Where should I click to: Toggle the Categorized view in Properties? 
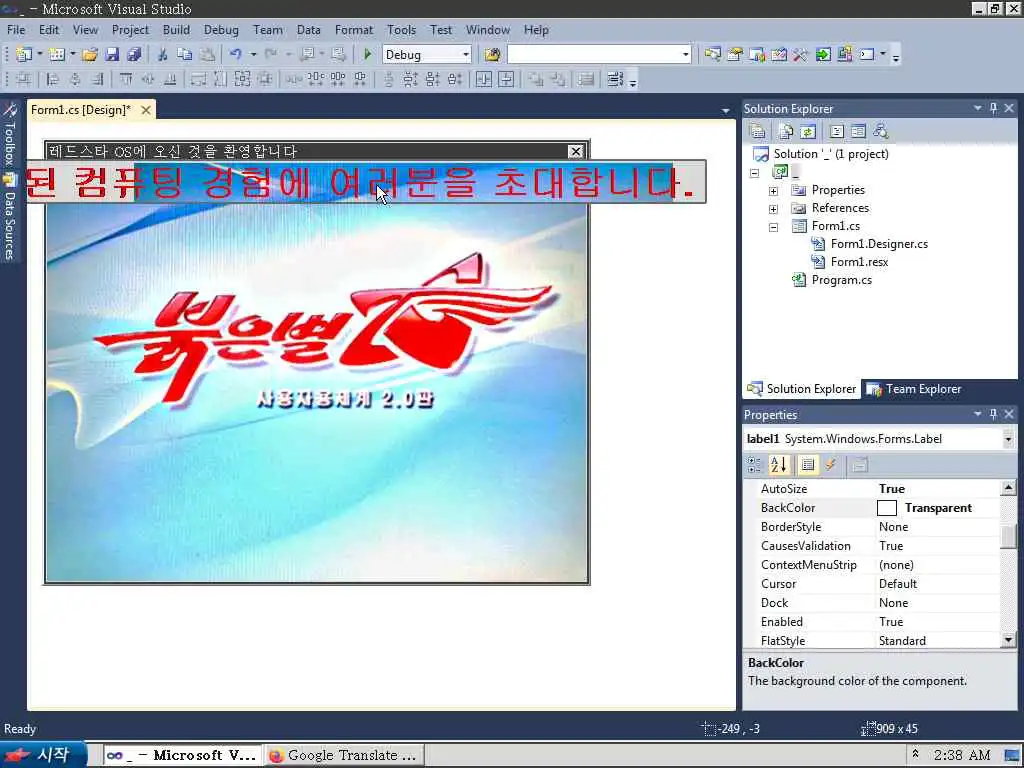(754, 465)
